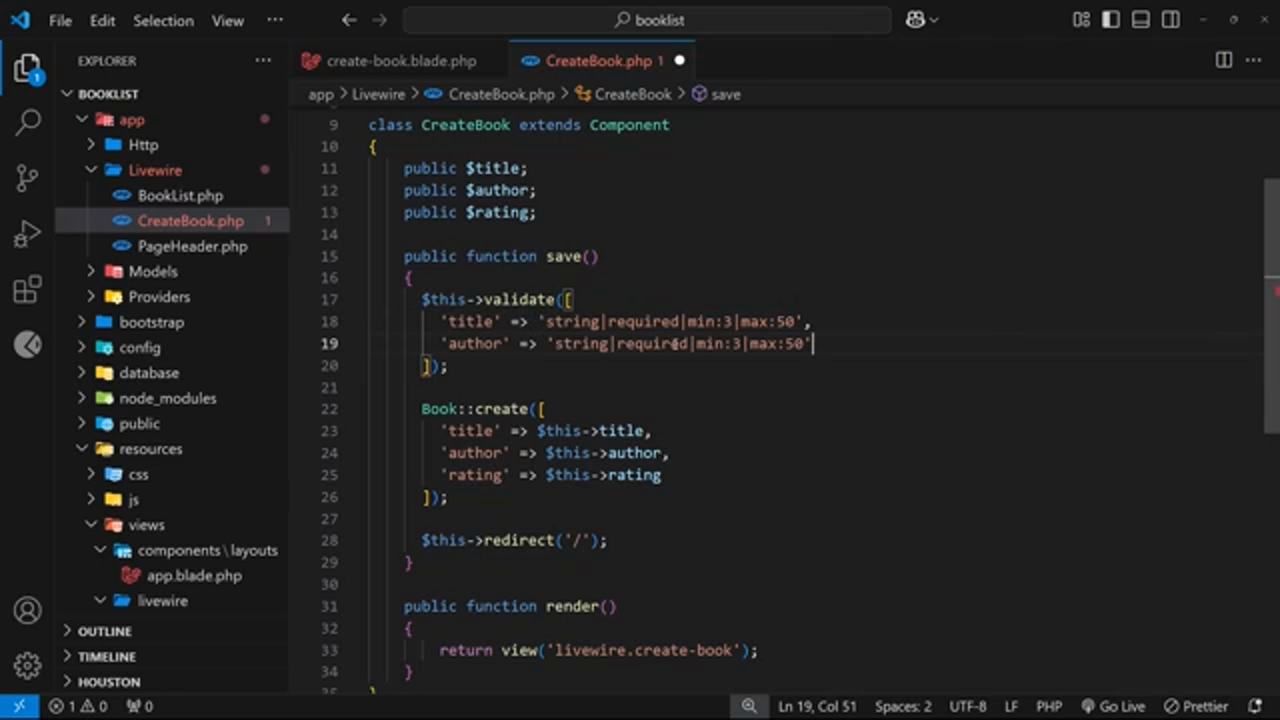Open the Source Control view
Image resolution: width=1280 pixels, height=720 pixels.
coord(28,178)
